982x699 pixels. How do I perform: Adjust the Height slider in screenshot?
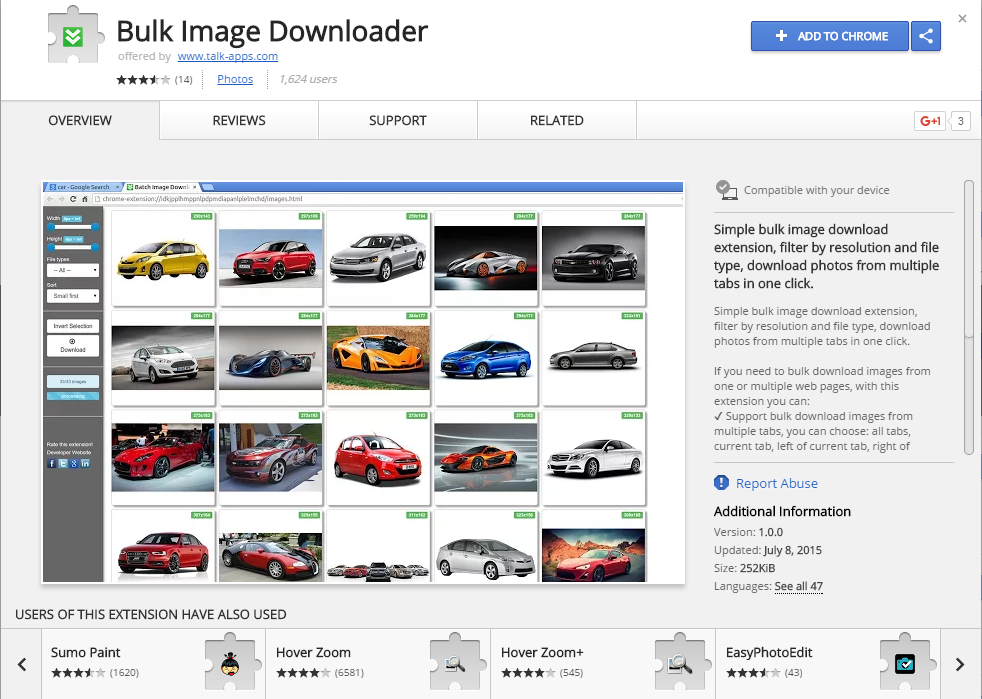pyautogui.click(x=73, y=247)
